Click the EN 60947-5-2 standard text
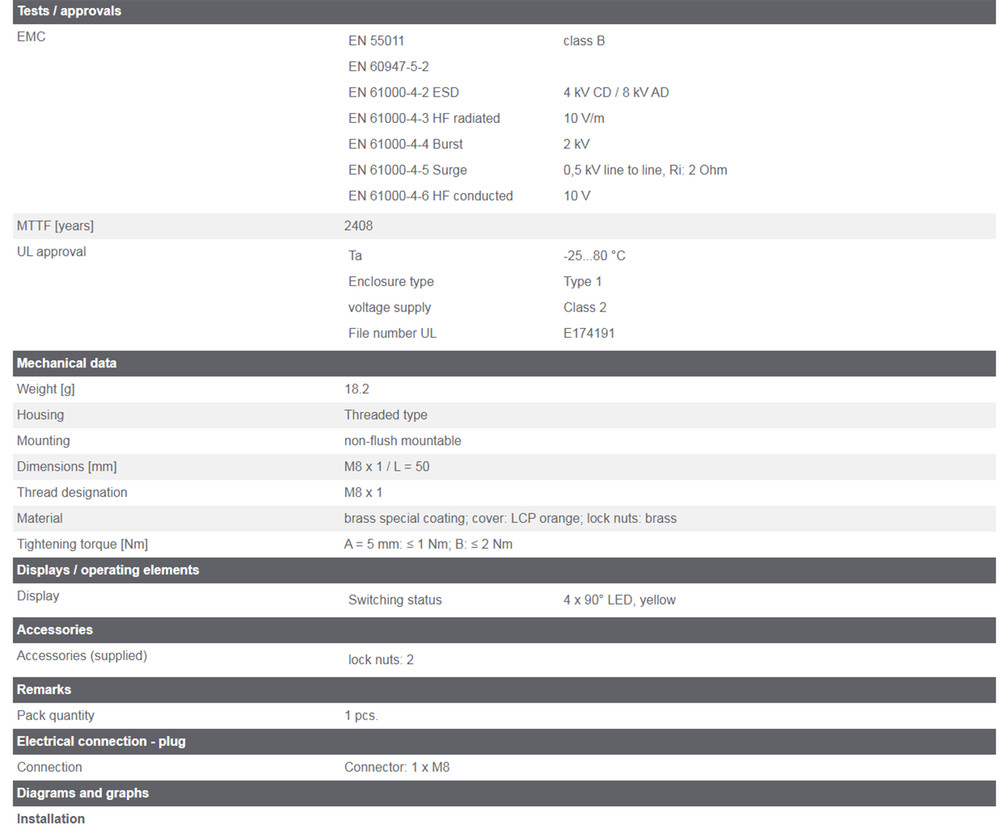This screenshot has width=1000, height=829. click(x=389, y=67)
